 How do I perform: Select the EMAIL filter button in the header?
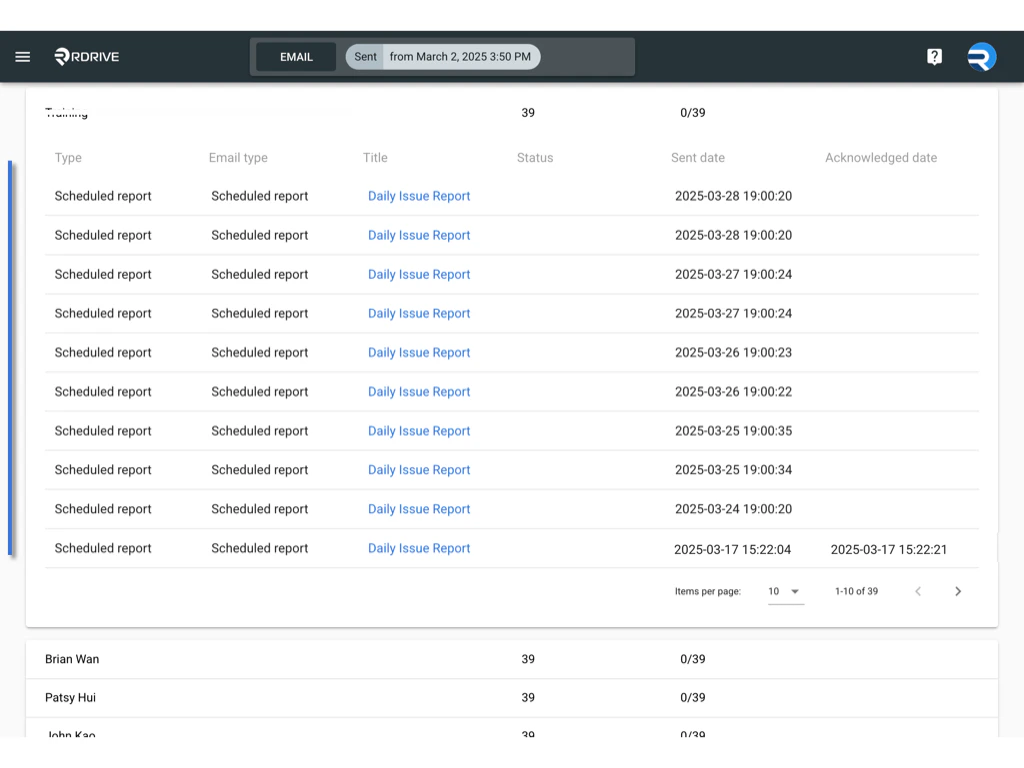pos(295,57)
